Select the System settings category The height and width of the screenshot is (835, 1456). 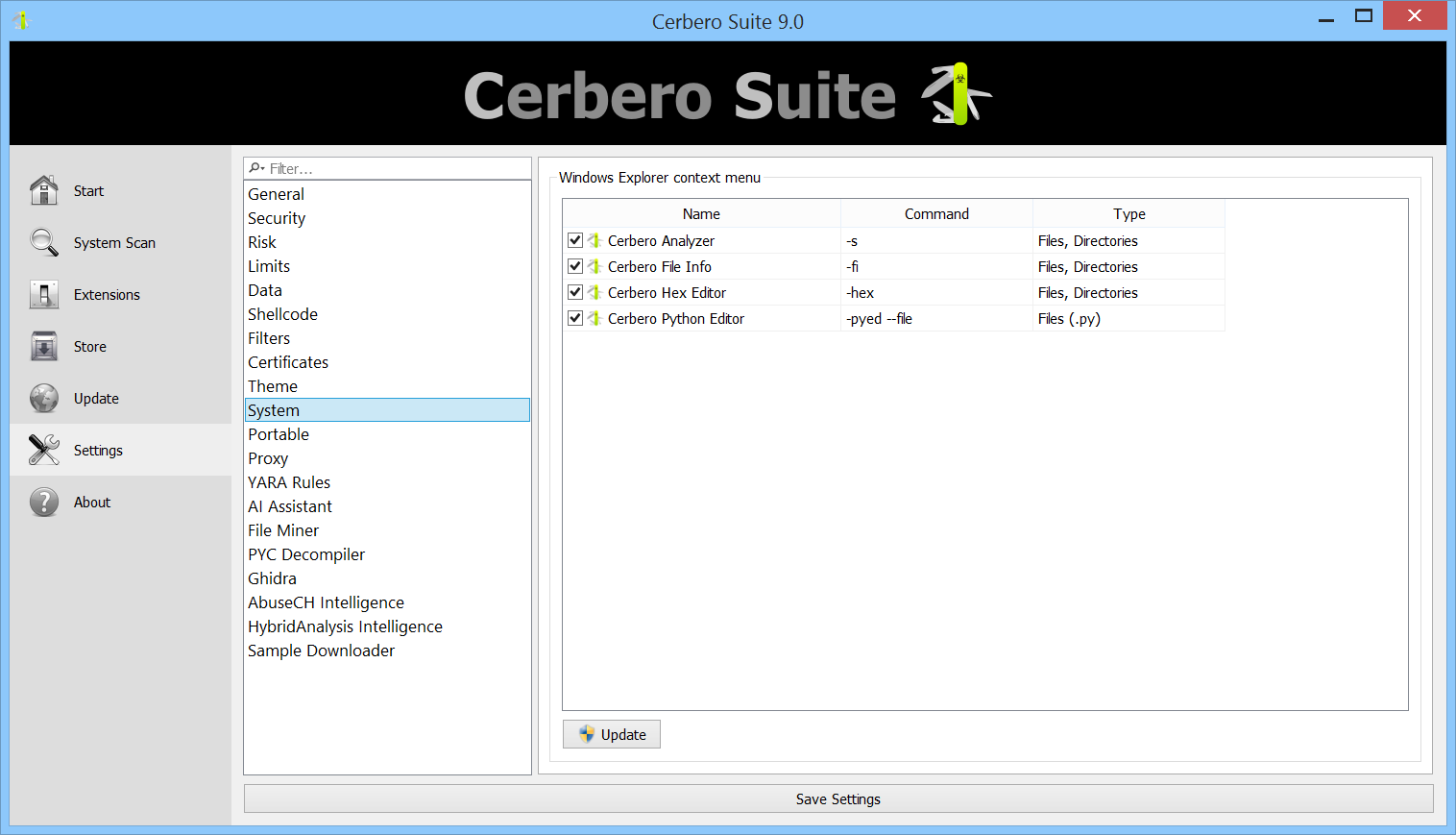387,410
